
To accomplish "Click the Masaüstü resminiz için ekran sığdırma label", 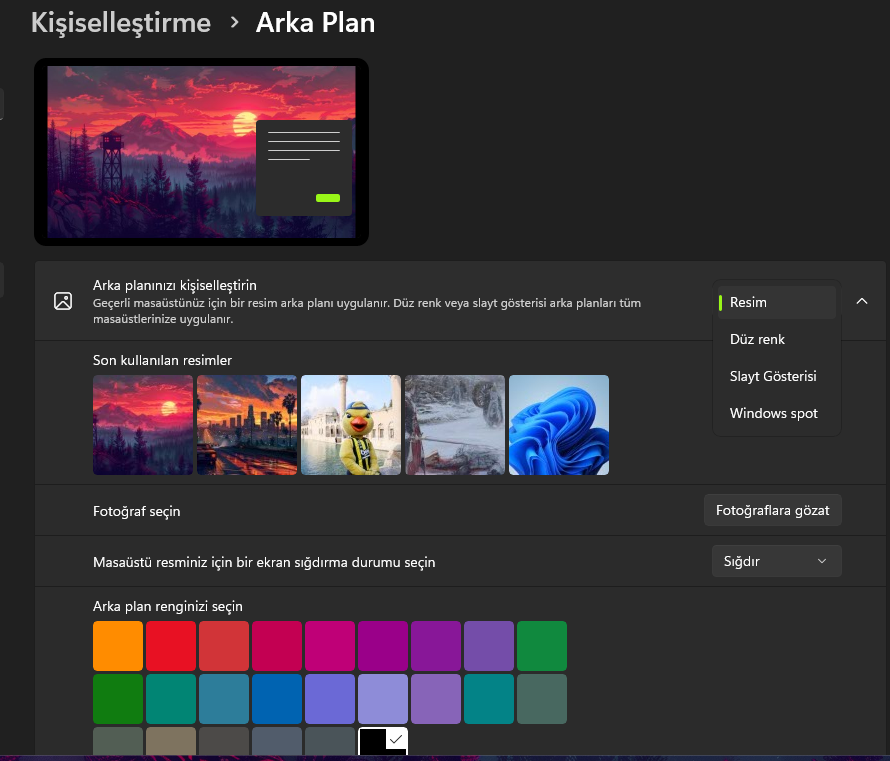I will tap(264, 562).
